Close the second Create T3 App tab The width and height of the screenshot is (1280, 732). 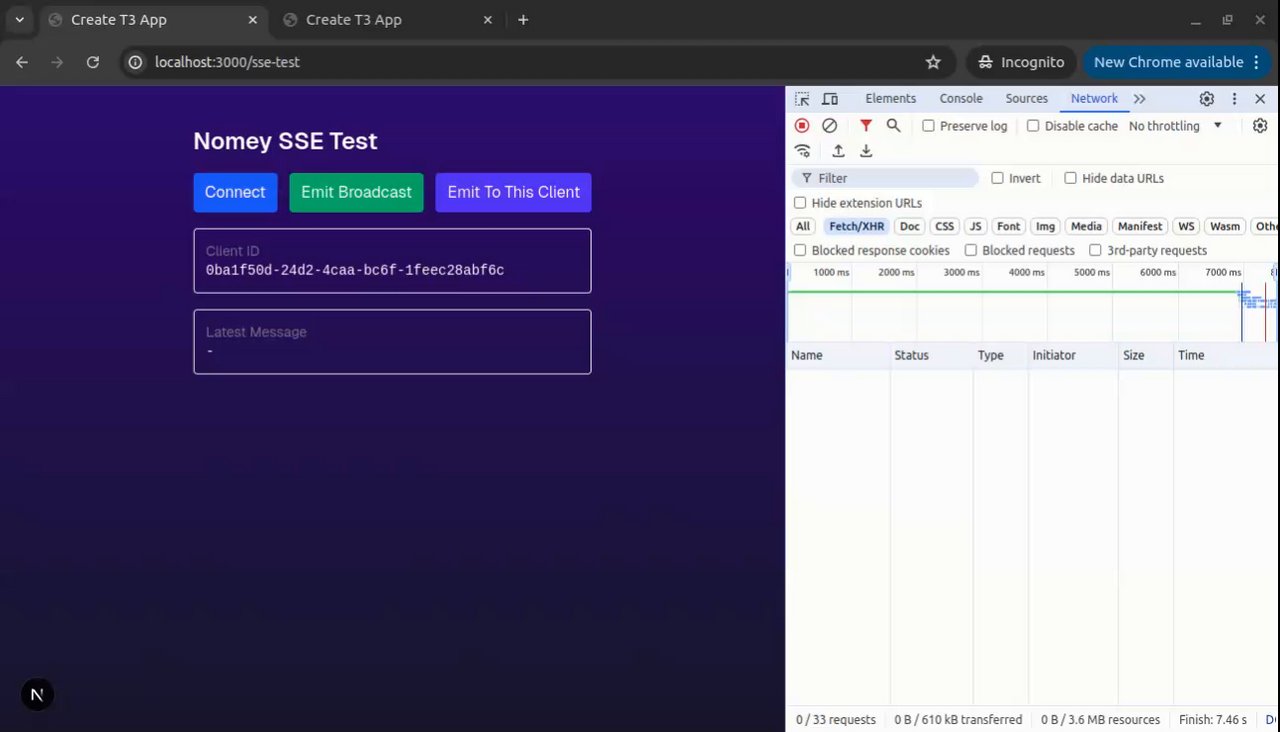[488, 20]
